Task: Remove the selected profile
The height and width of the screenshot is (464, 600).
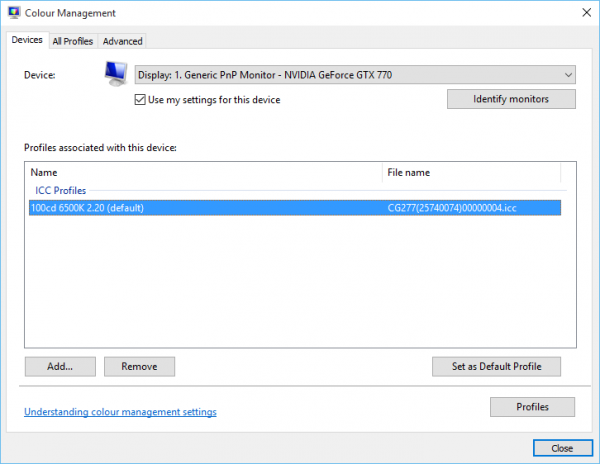Action: tap(139, 367)
